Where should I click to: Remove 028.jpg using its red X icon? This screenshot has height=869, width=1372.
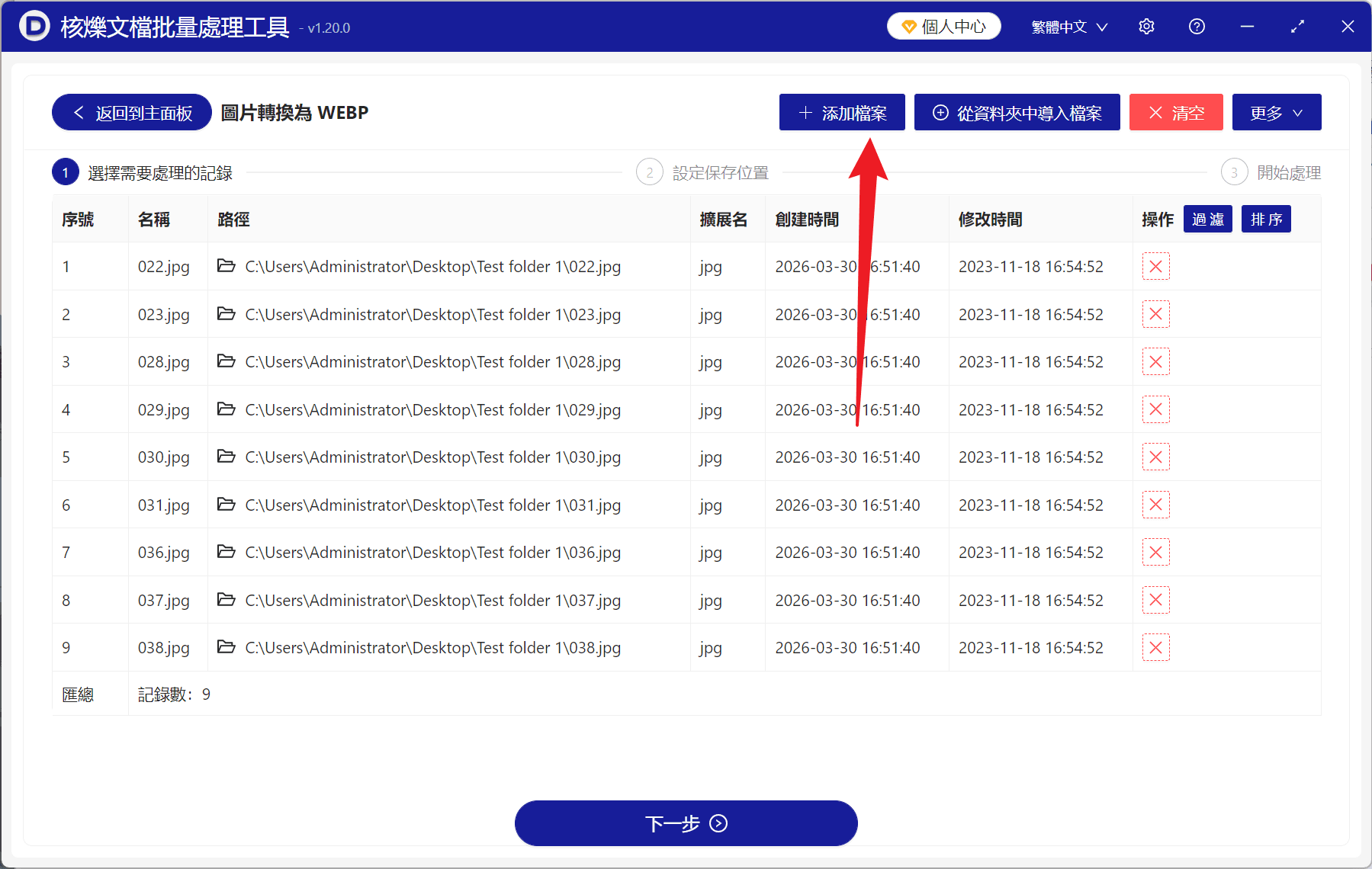(x=1155, y=361)
